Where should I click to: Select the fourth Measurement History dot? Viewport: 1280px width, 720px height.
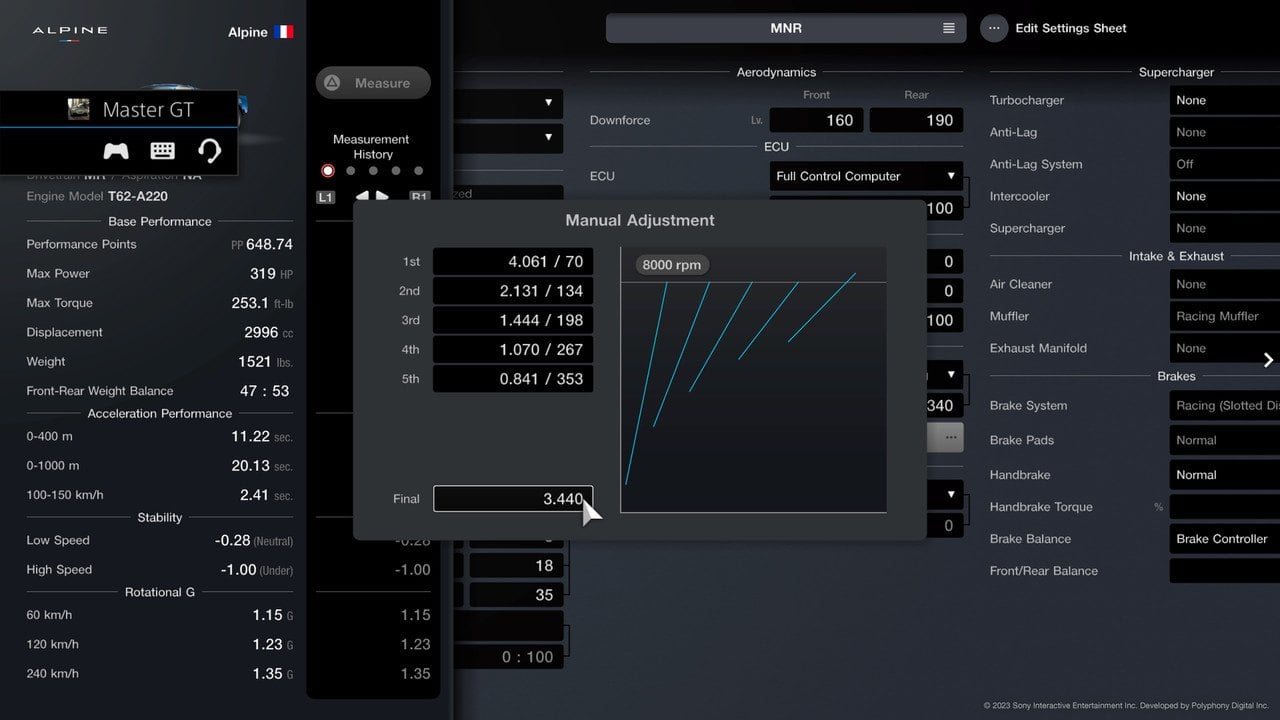coord(396,171)
